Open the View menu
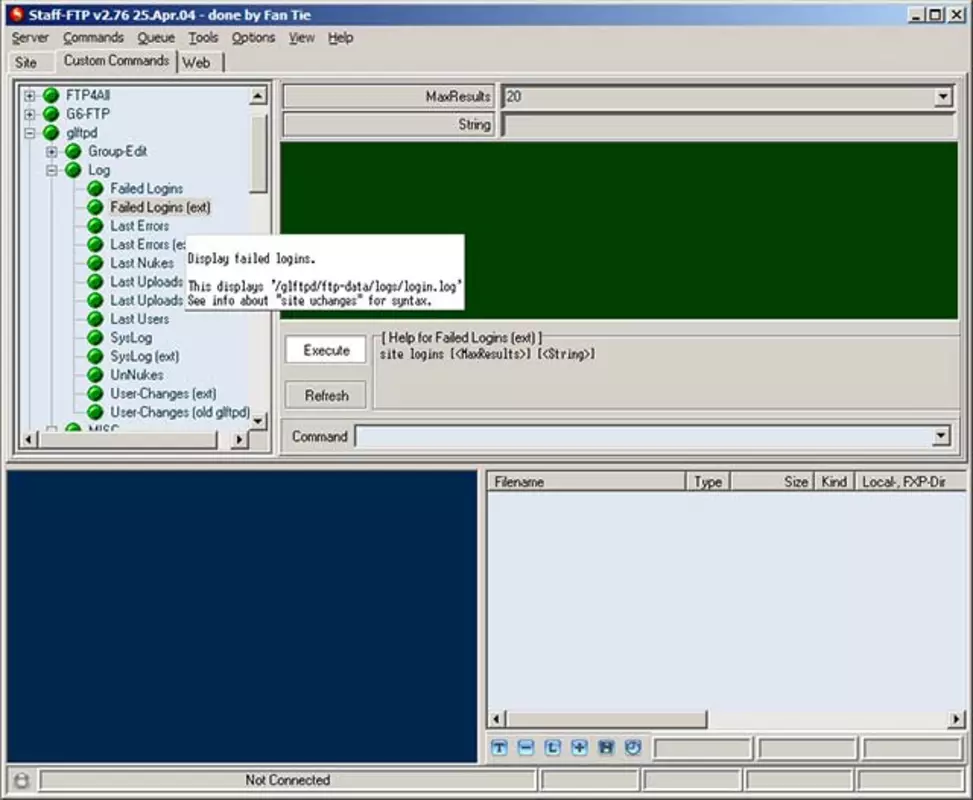 (302, 38)
